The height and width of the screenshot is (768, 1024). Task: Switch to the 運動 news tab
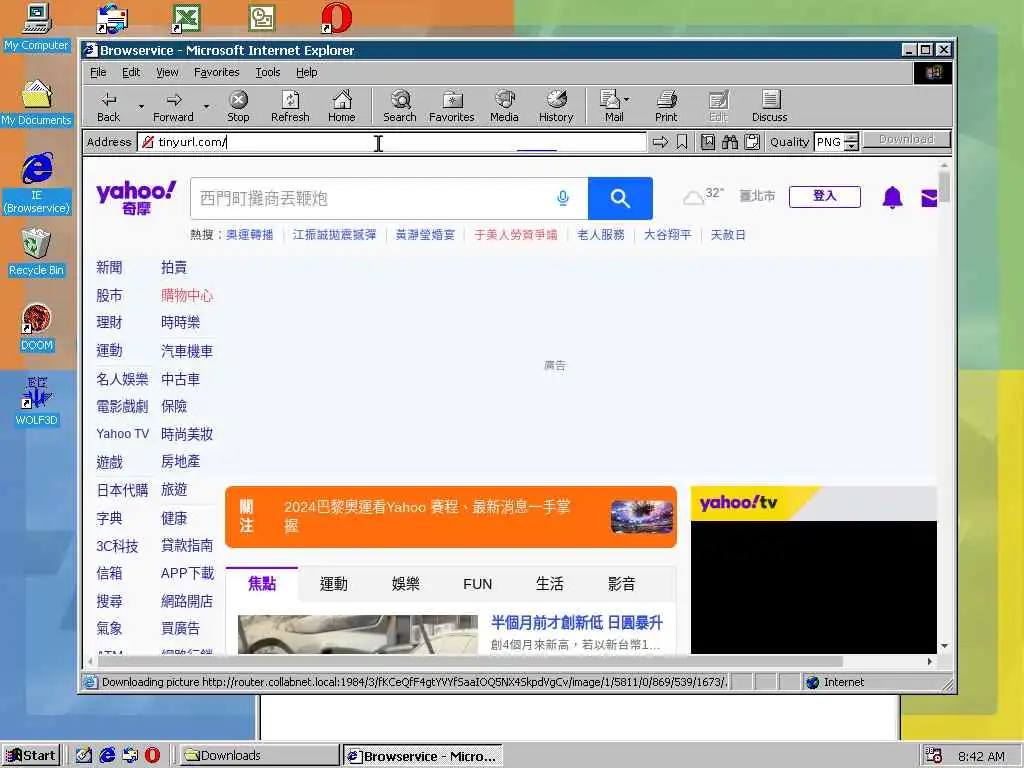coord(334,583)
